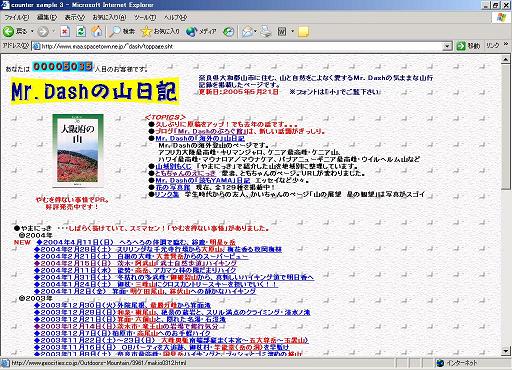Click the page icon in address bar

point(36,46)
